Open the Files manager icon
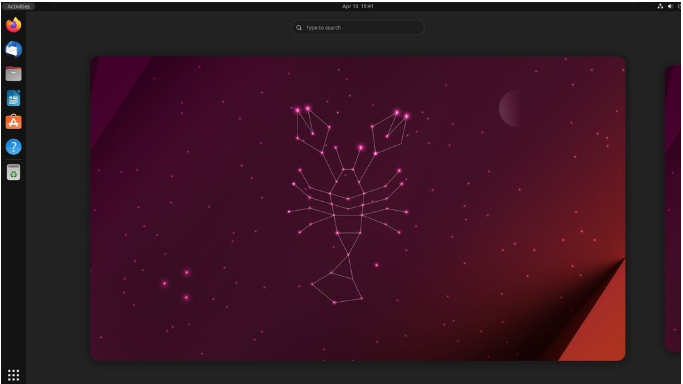 pyautogui.click(x=14, y=74)
